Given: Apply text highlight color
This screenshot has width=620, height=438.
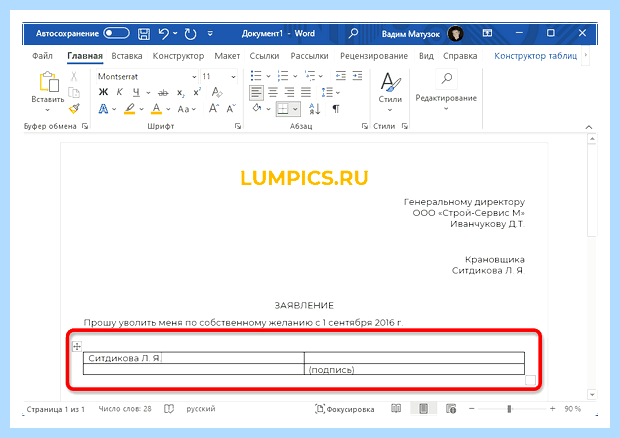Looking at the screenshot, I should coord(130,109).
